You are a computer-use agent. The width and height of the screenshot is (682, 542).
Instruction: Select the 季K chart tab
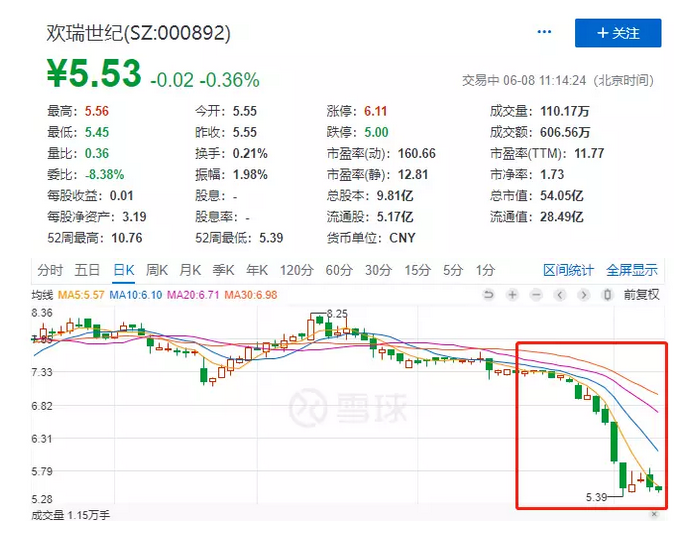[x=224, y=270]
